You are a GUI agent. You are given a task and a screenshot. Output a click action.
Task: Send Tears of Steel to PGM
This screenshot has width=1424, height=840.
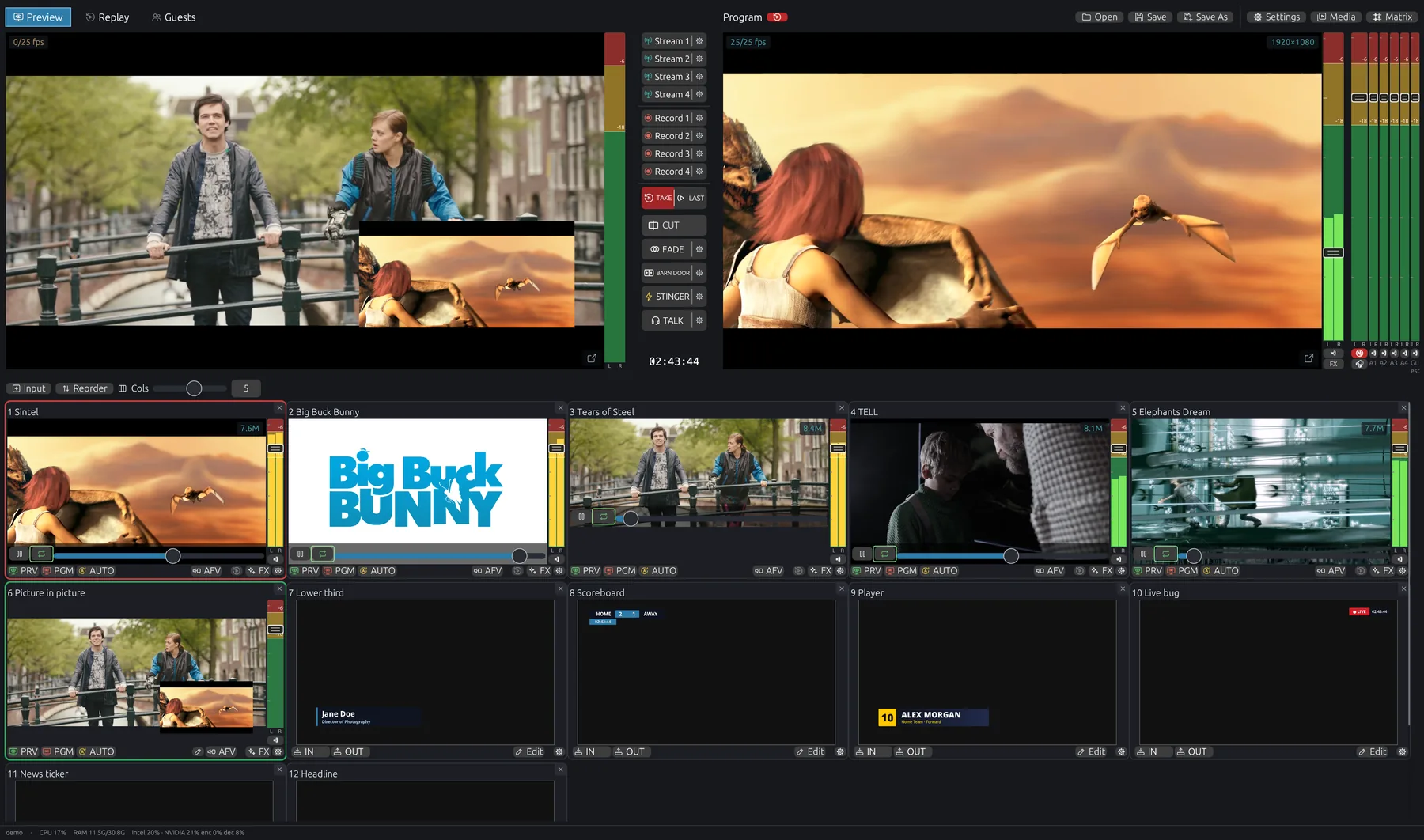coord(620,571)
